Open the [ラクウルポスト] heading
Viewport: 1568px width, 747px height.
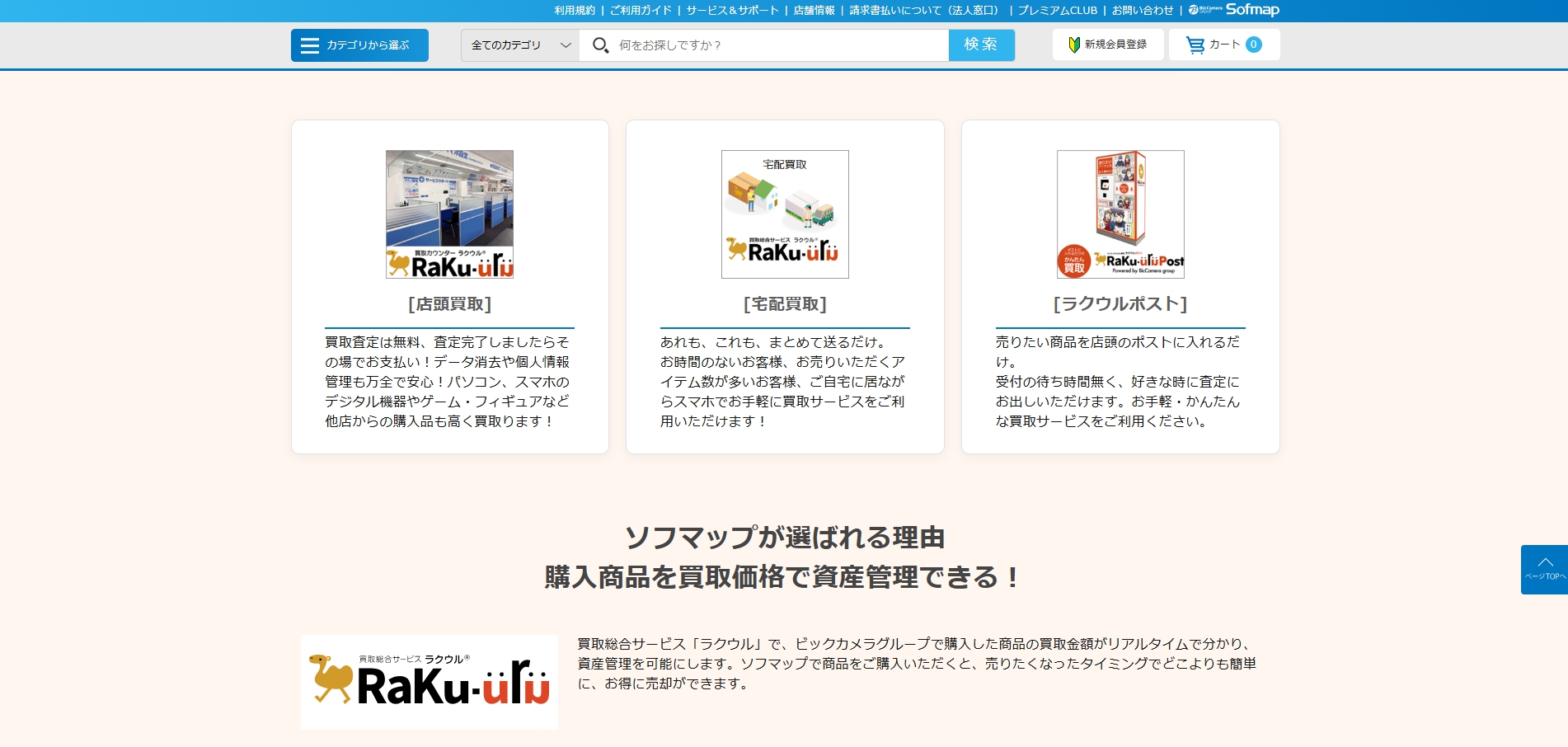pos(1120,304)
